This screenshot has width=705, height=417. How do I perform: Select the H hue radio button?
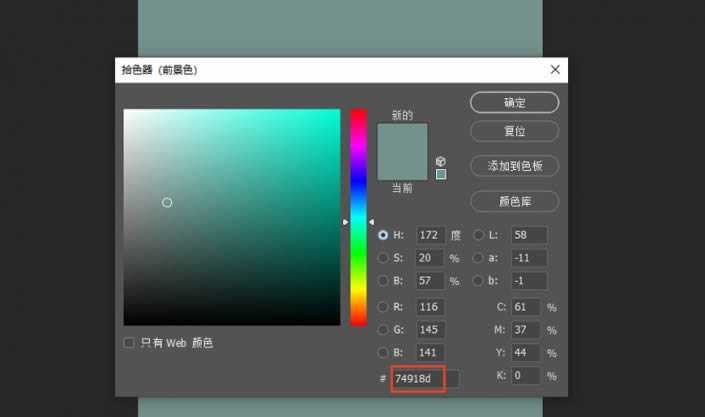(383, 235)
